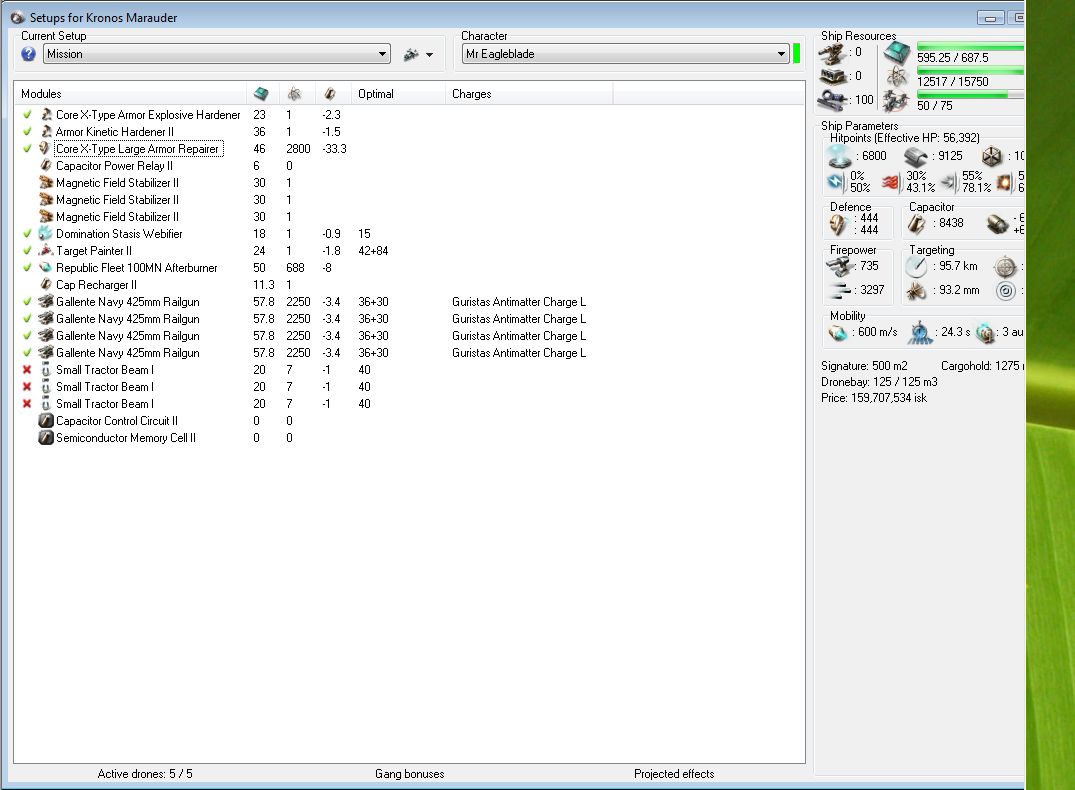Toggle Target Painter II active checkmark

27,251
